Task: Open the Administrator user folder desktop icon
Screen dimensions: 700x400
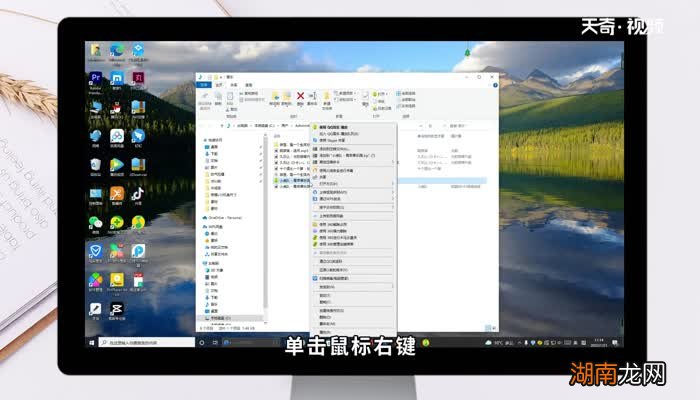Action: 96,51
